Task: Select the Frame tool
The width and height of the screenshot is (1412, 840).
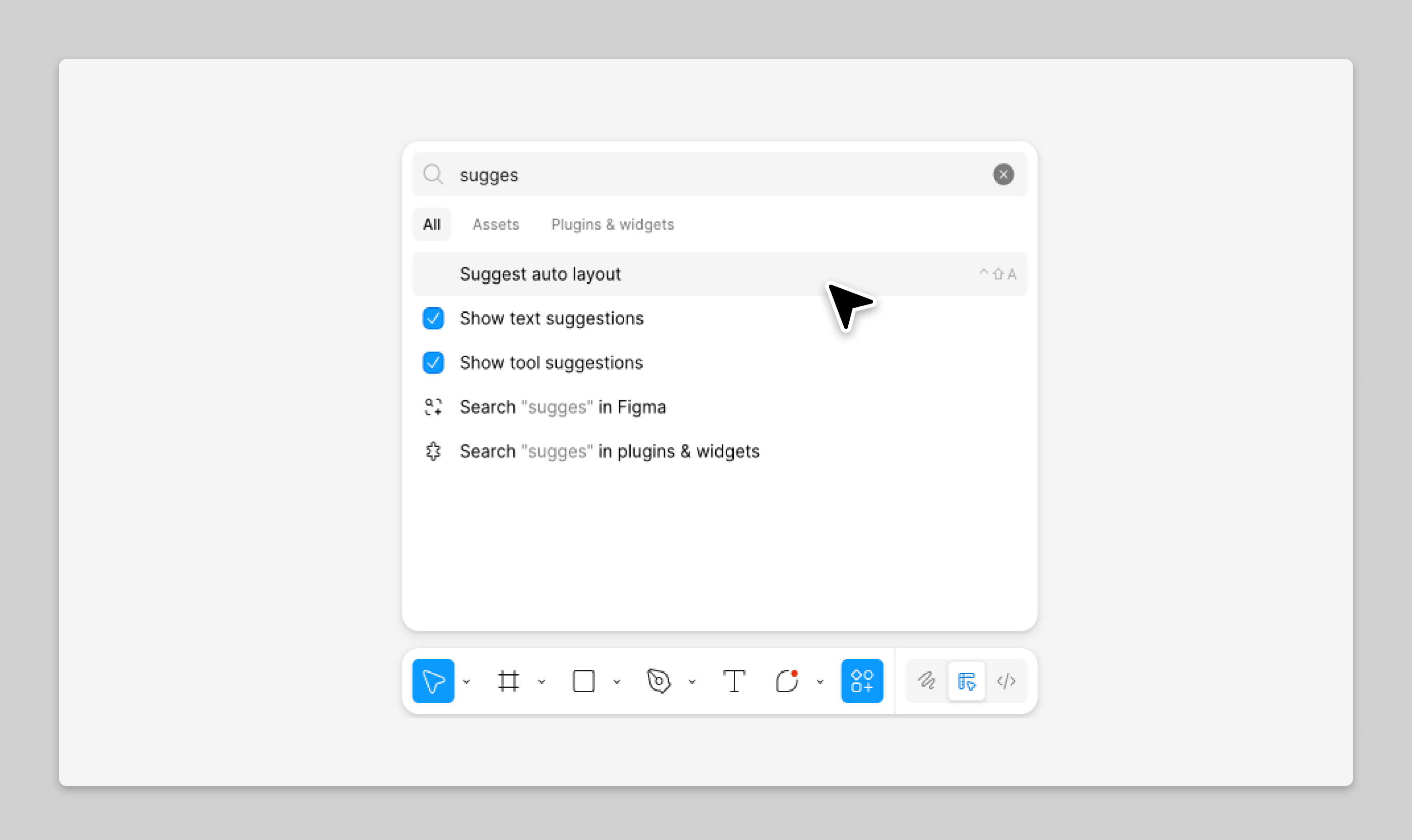Action: (x=508, y=681)
